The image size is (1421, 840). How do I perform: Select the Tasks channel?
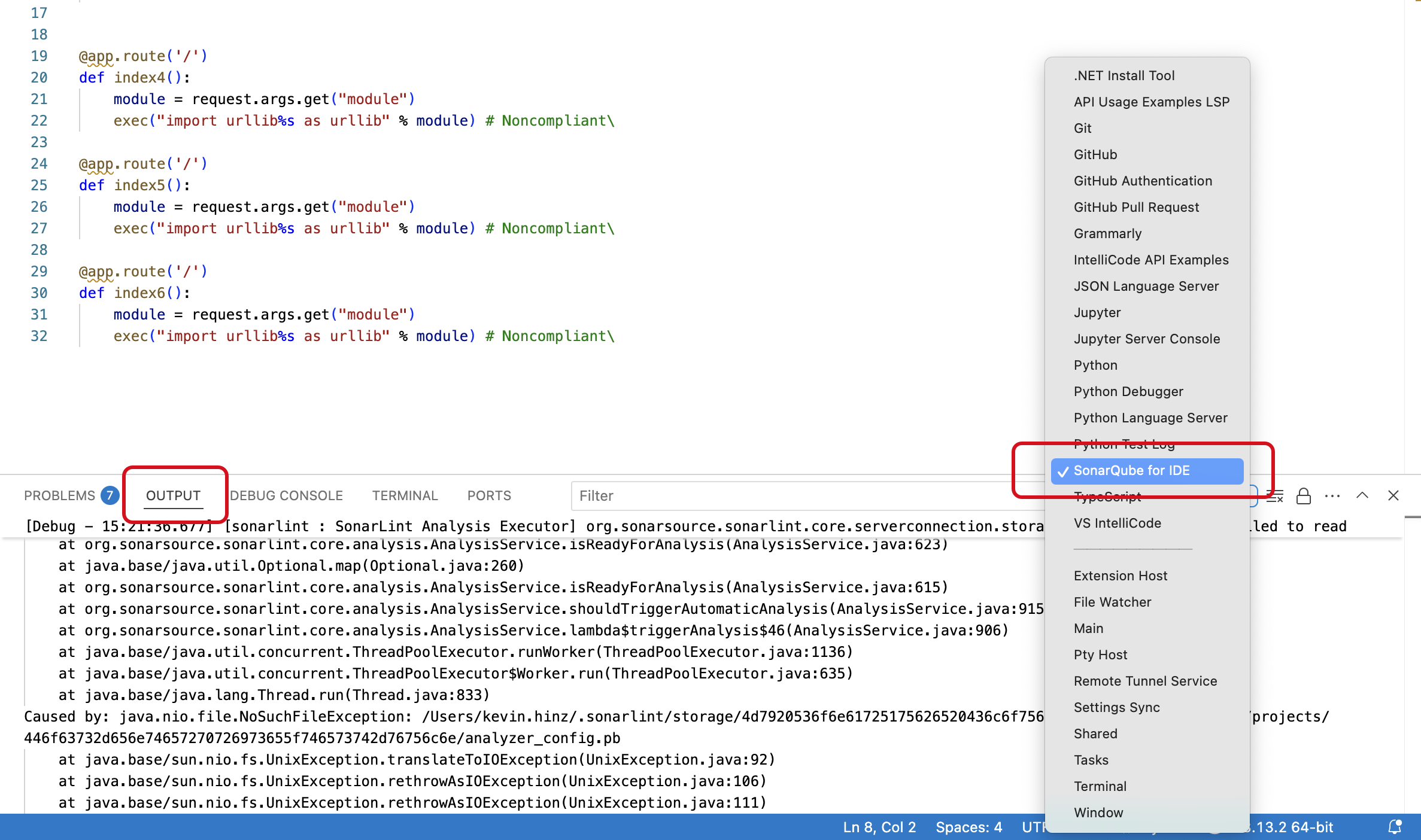(1147, 760)
